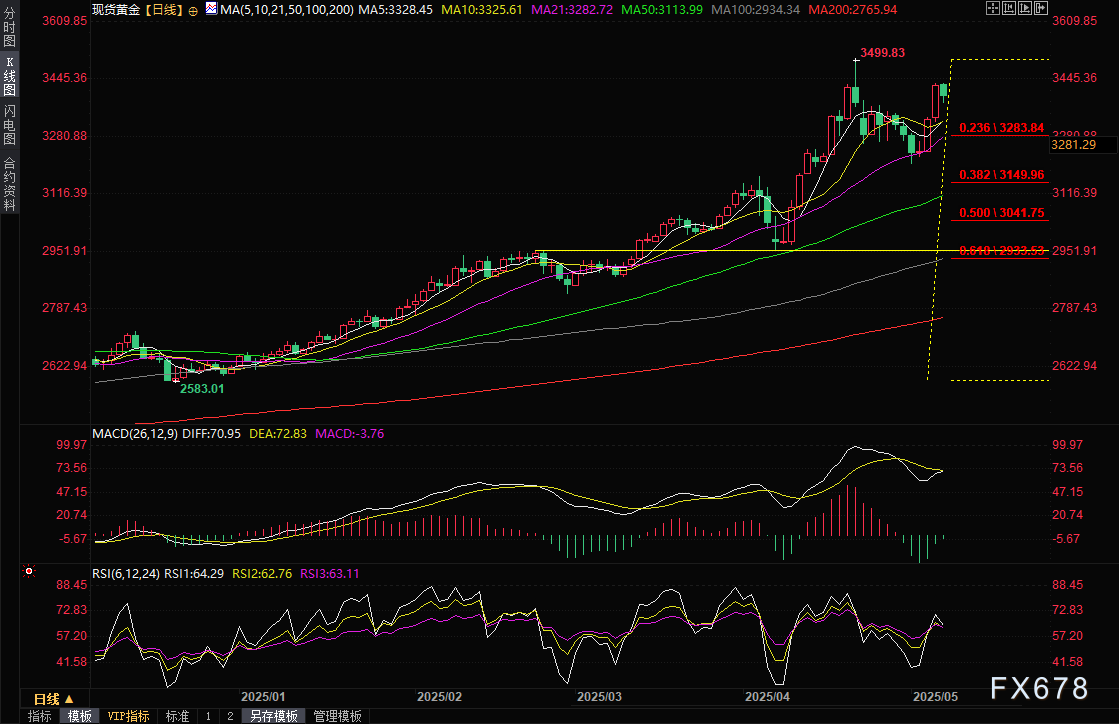Select template number 2

tap(230, 716)
